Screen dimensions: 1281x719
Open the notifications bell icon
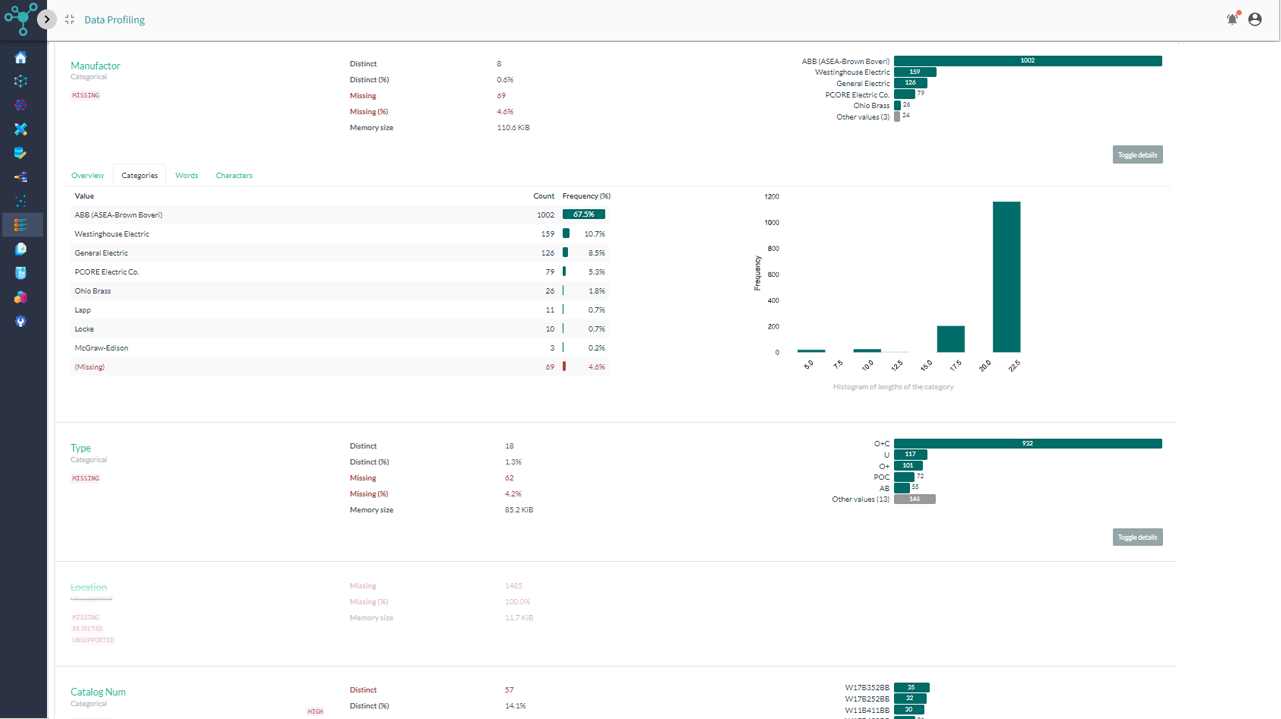click(1232, 19)
